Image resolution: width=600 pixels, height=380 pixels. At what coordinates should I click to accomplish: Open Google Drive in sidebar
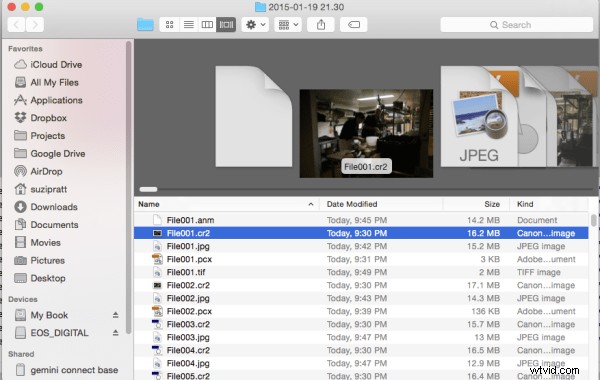tap(50, 153)
